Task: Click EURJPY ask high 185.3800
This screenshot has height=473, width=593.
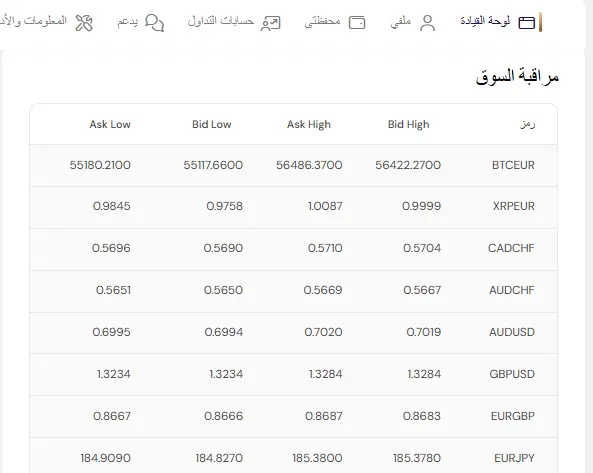Action: (x=317, y=458)
